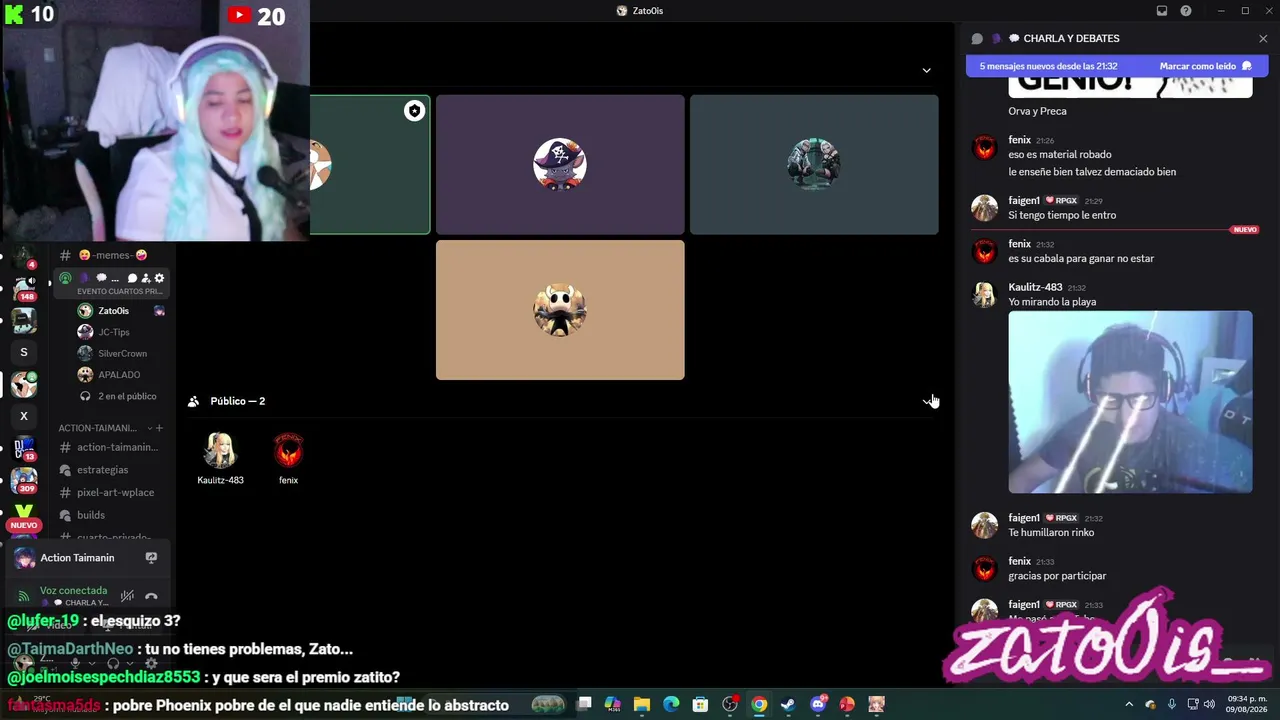This screenshot has height=720, width=1280.
Task: Collapse voice participants with top chevron
Action: [926, 70]
